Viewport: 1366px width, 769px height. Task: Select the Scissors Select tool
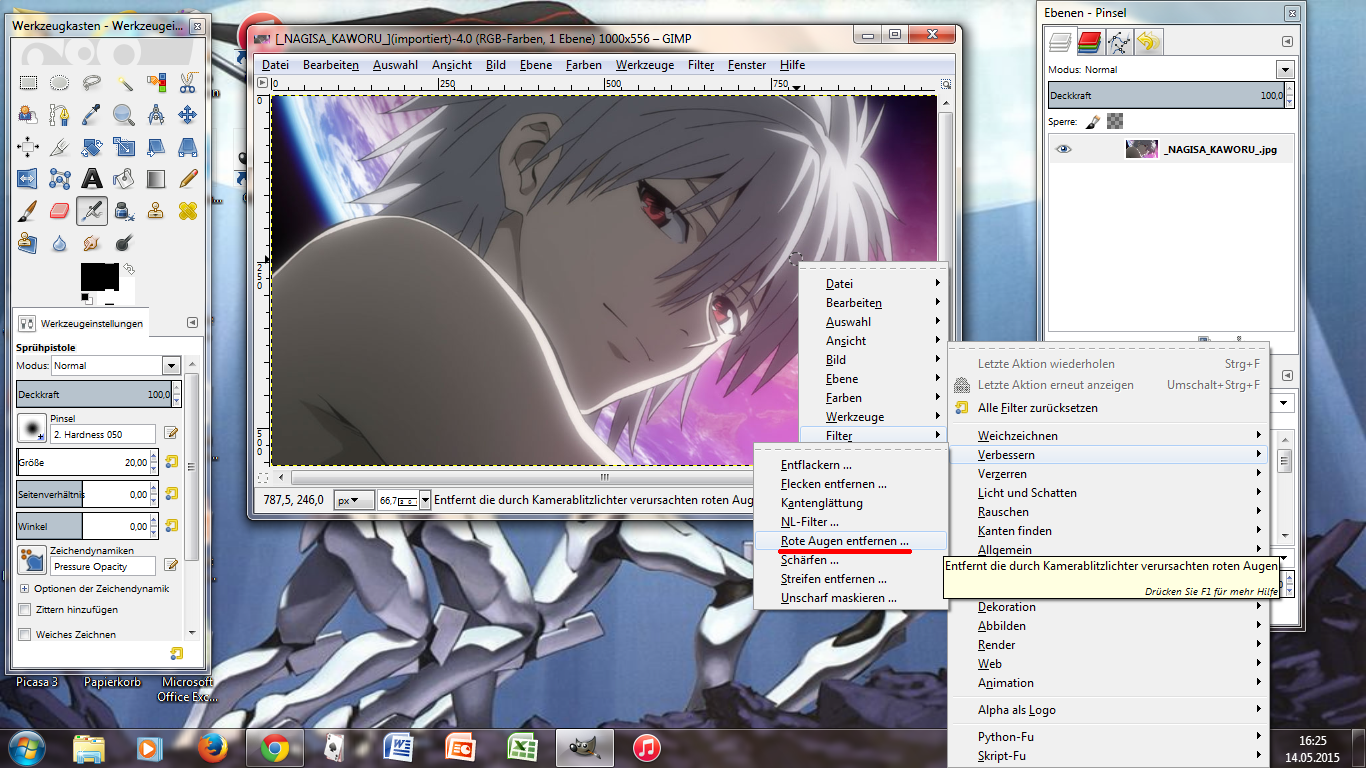pos(188,83)
